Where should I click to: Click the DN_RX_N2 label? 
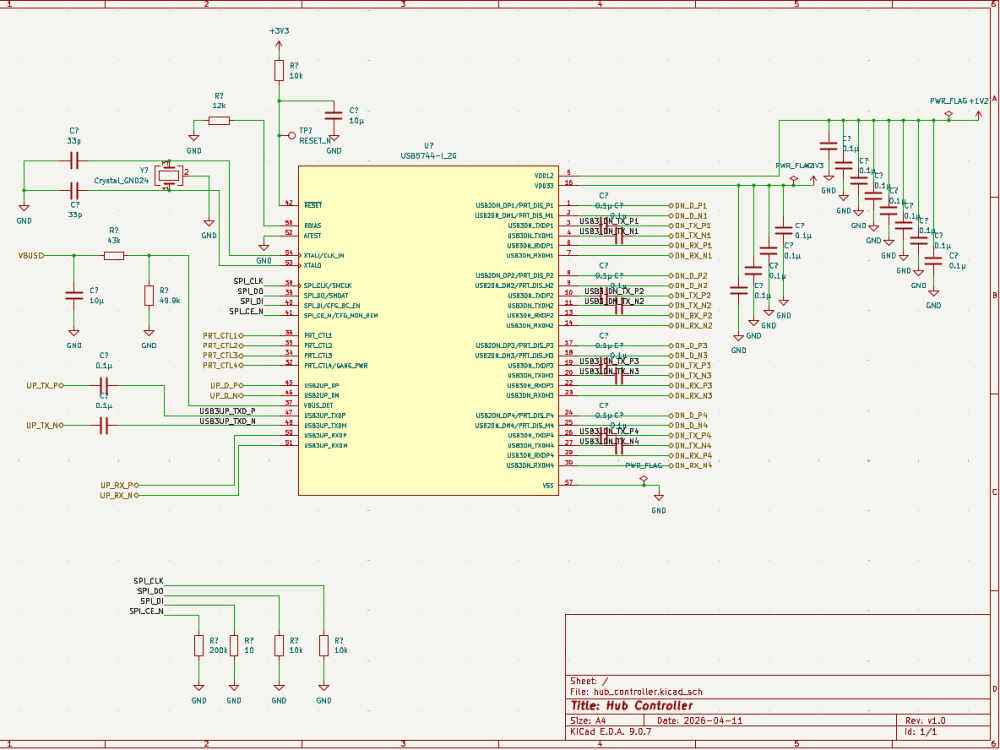point(691,325)
